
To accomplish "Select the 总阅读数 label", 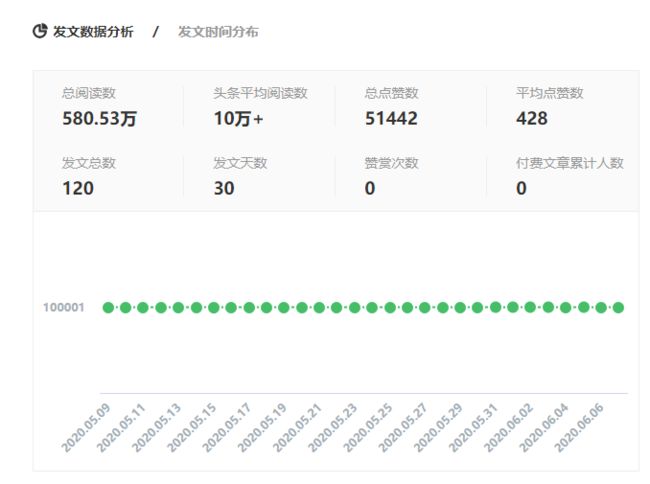I will pos(89,93).
